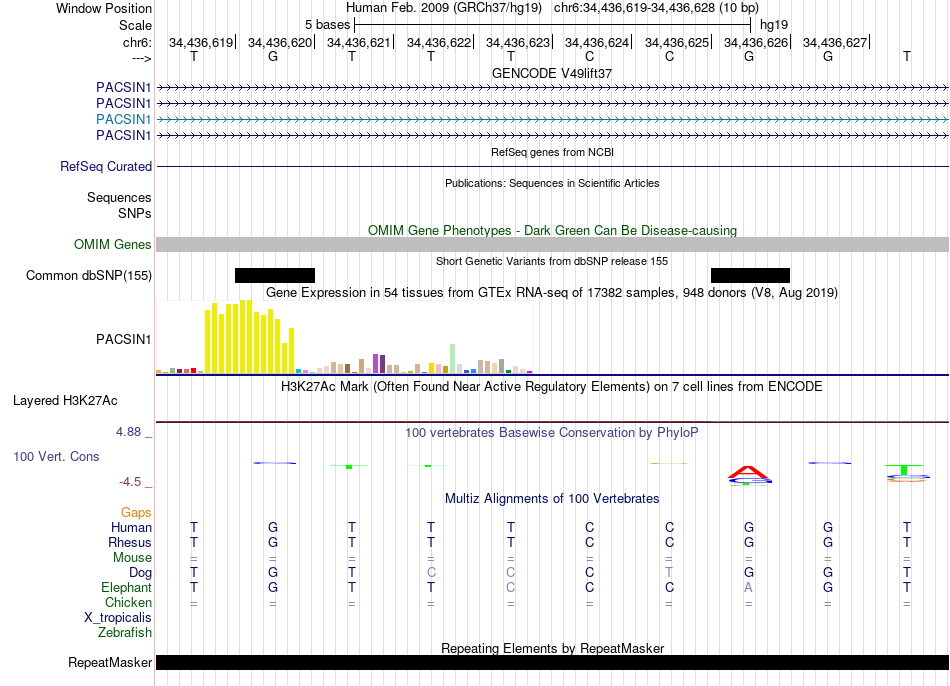Open the GENCODE V49lift37 track title
This screenshot has width=950, height=686.
pos(552,73)
